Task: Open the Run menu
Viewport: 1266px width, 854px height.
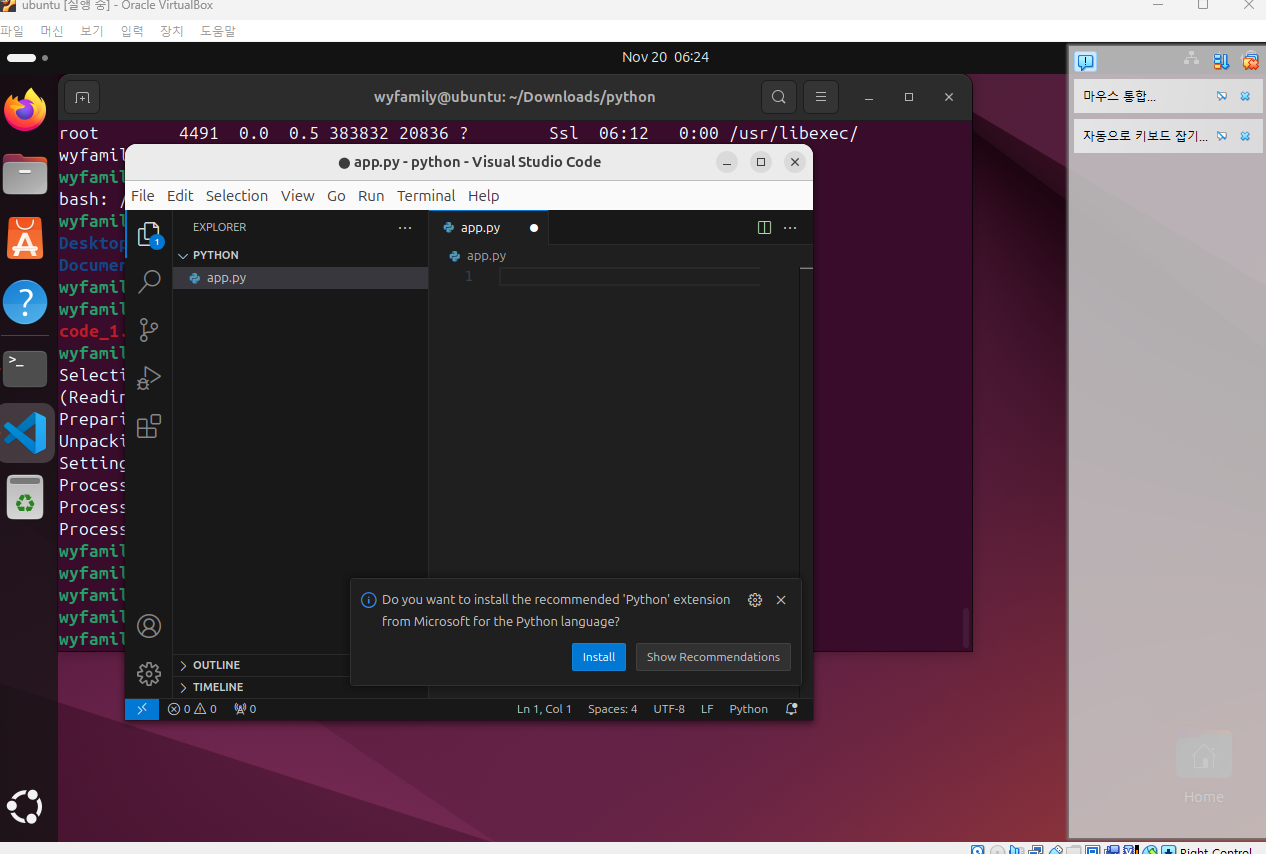Action: click(371, 196)
